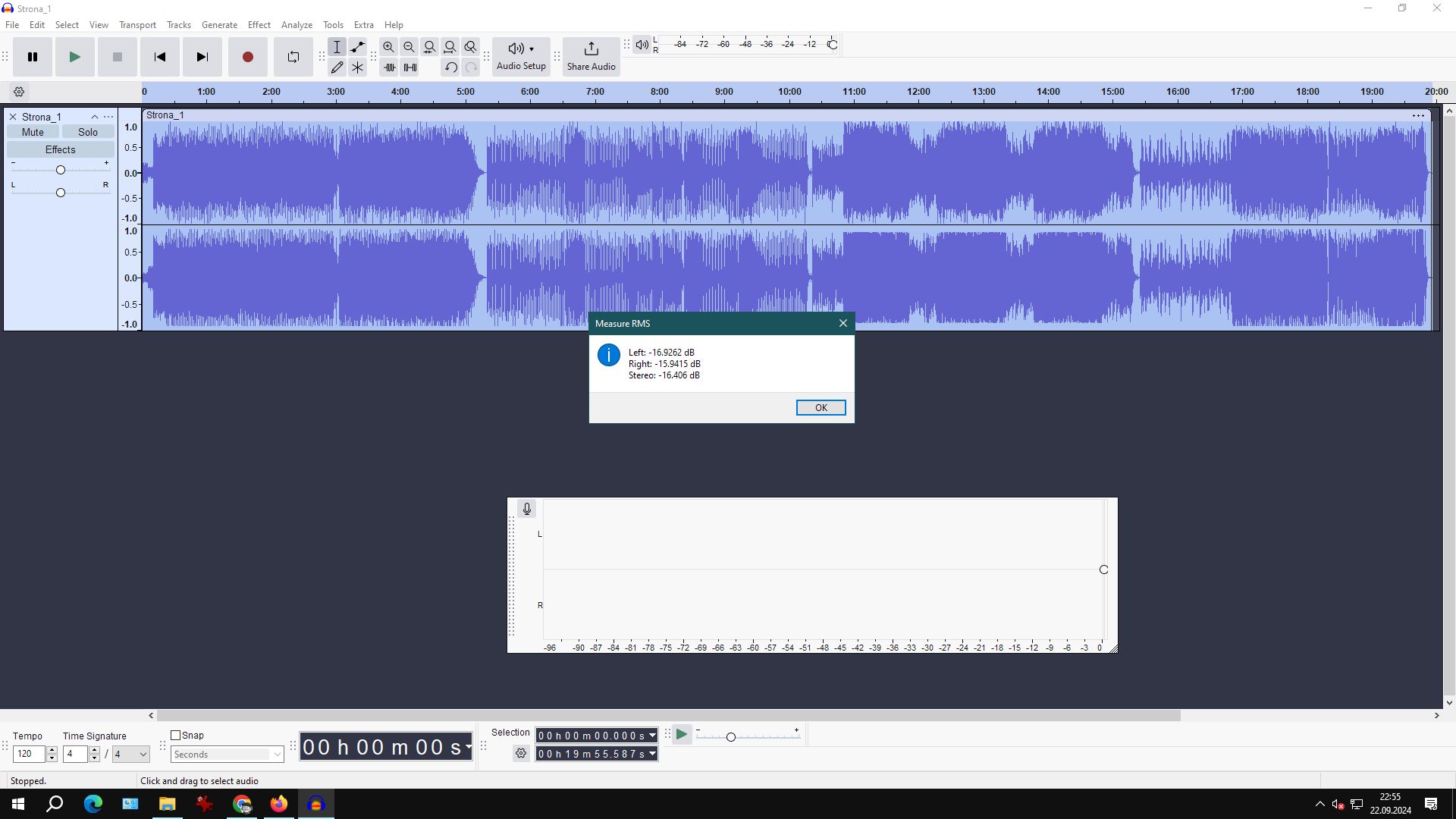The height and width of the screenshot is (819, 1456).
Task: Click the Stop transport button
Action: click(x=117, y=57)
